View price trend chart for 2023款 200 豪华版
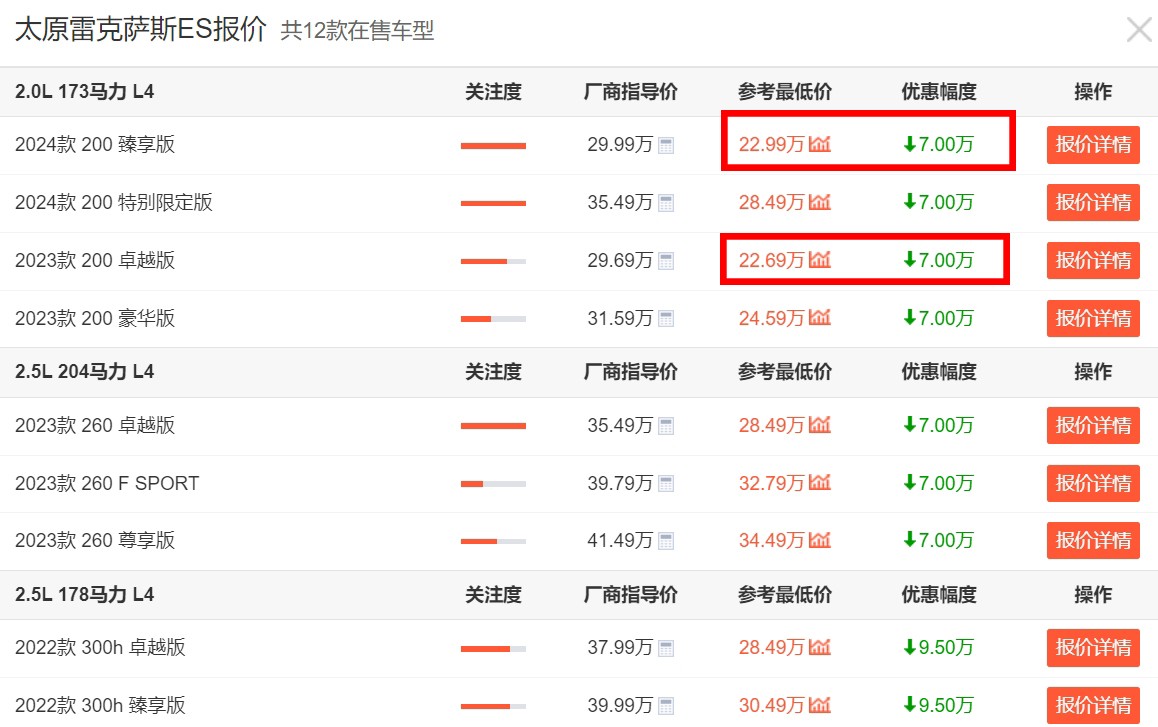Viewport: 1158px width, 727px height. pos(820,318)
